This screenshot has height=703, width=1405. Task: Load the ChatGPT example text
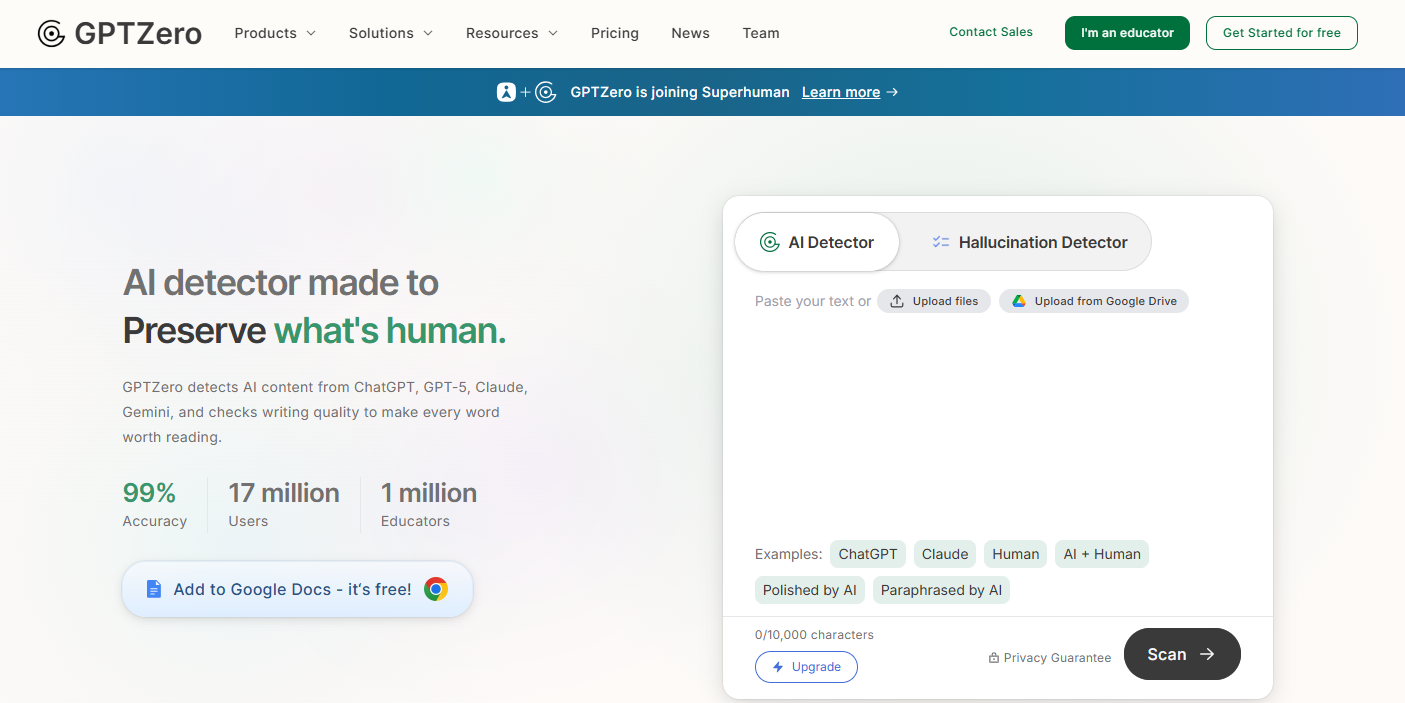click(x=868, y=554)
